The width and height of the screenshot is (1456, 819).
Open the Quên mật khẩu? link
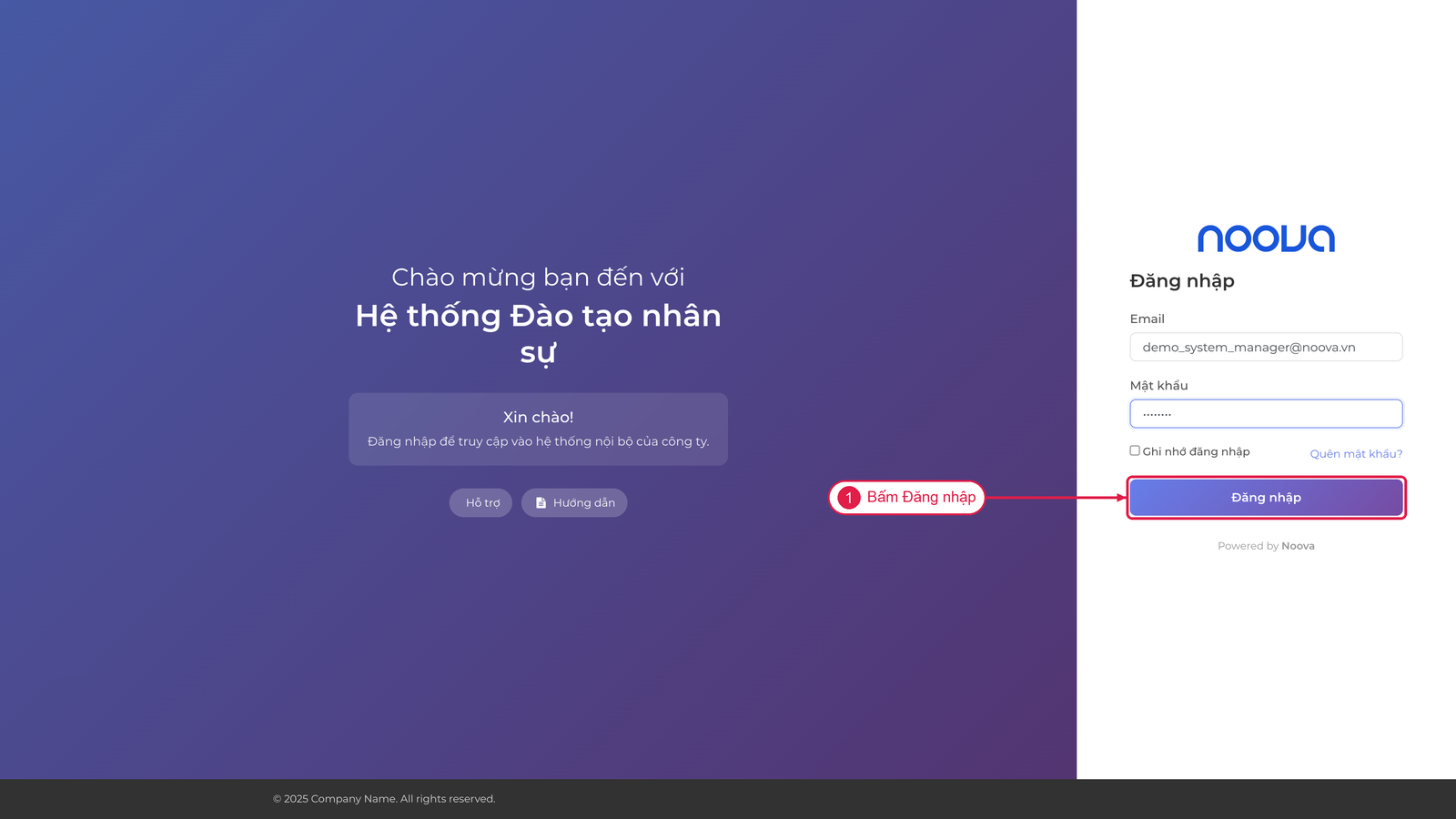coord(1356,454)
